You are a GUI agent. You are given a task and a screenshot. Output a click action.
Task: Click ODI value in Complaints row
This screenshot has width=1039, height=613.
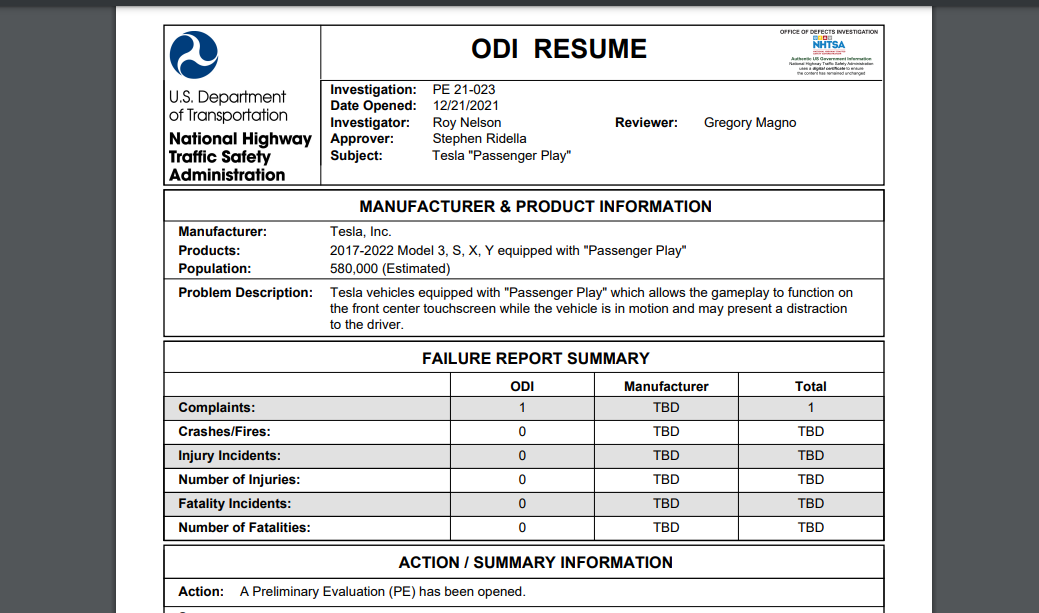click(x=522, y=408)
